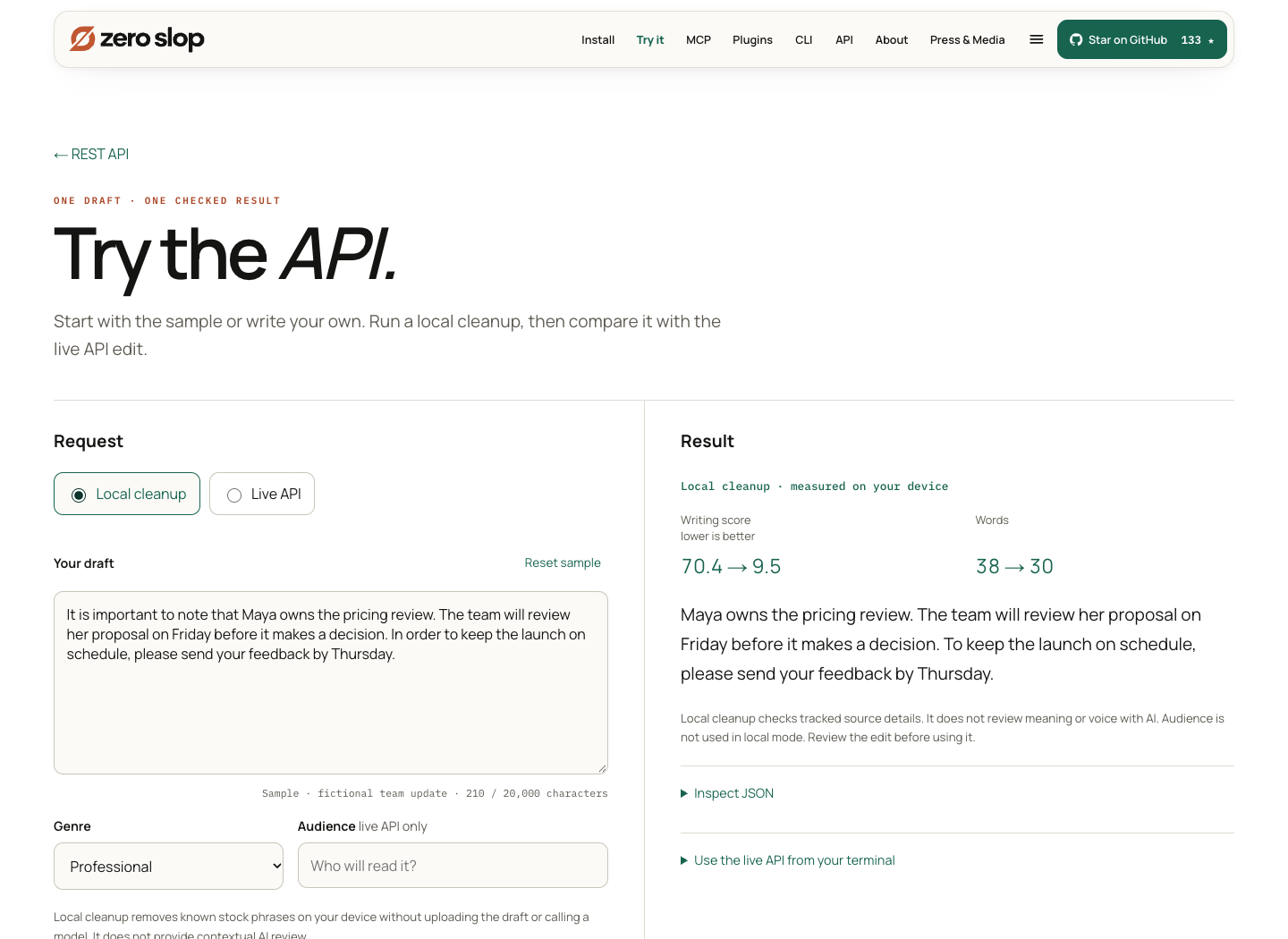This screenshot has height=939, width=1288.
Task: Click the zero slop logo
Action: pyautogui.click(x=137, y=38)
